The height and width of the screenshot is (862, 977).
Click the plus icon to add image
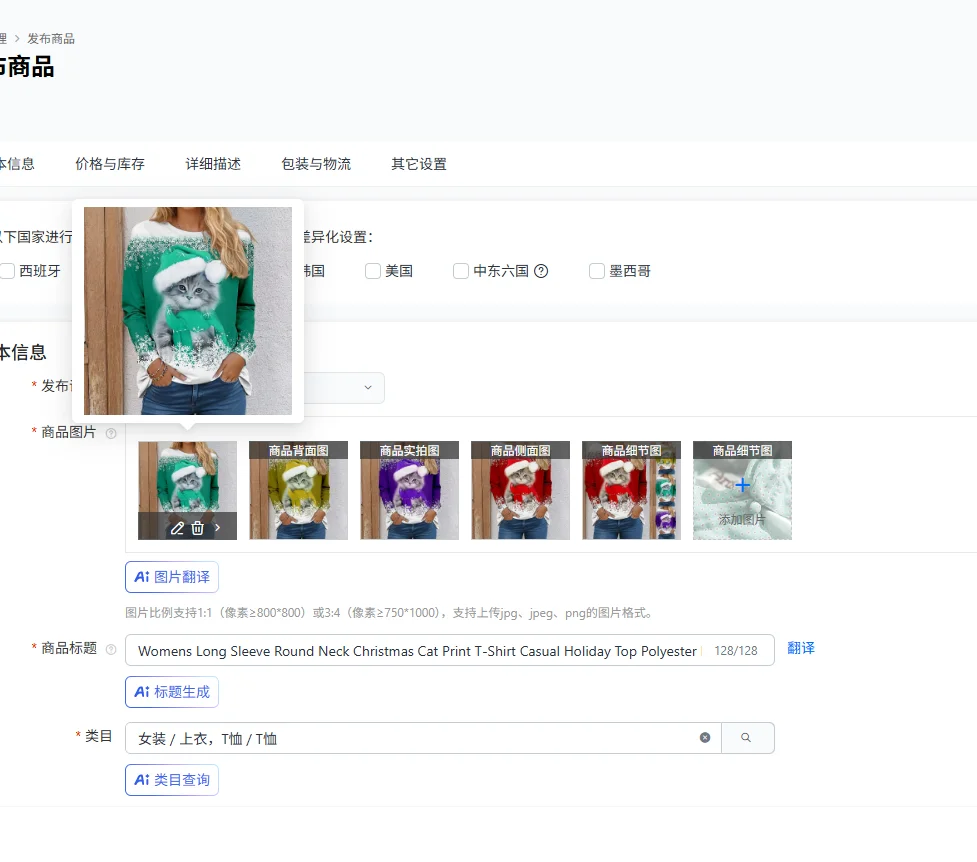pos(742,485)
